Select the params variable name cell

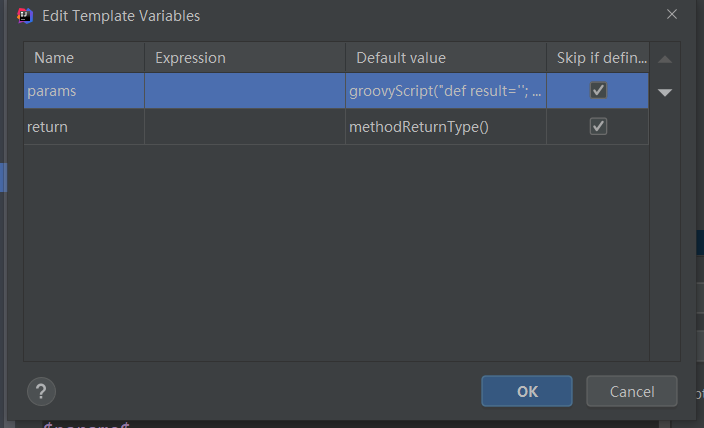[84, 91]
